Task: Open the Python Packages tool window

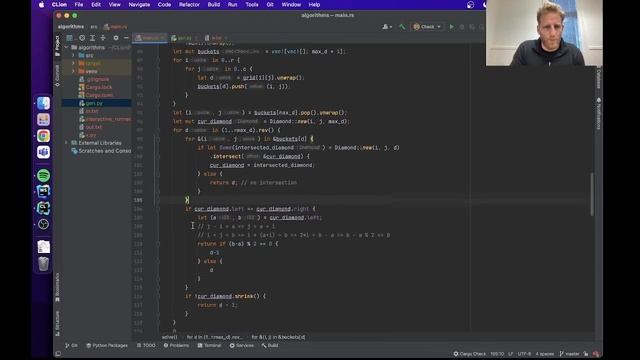Action: click(107, 345)
